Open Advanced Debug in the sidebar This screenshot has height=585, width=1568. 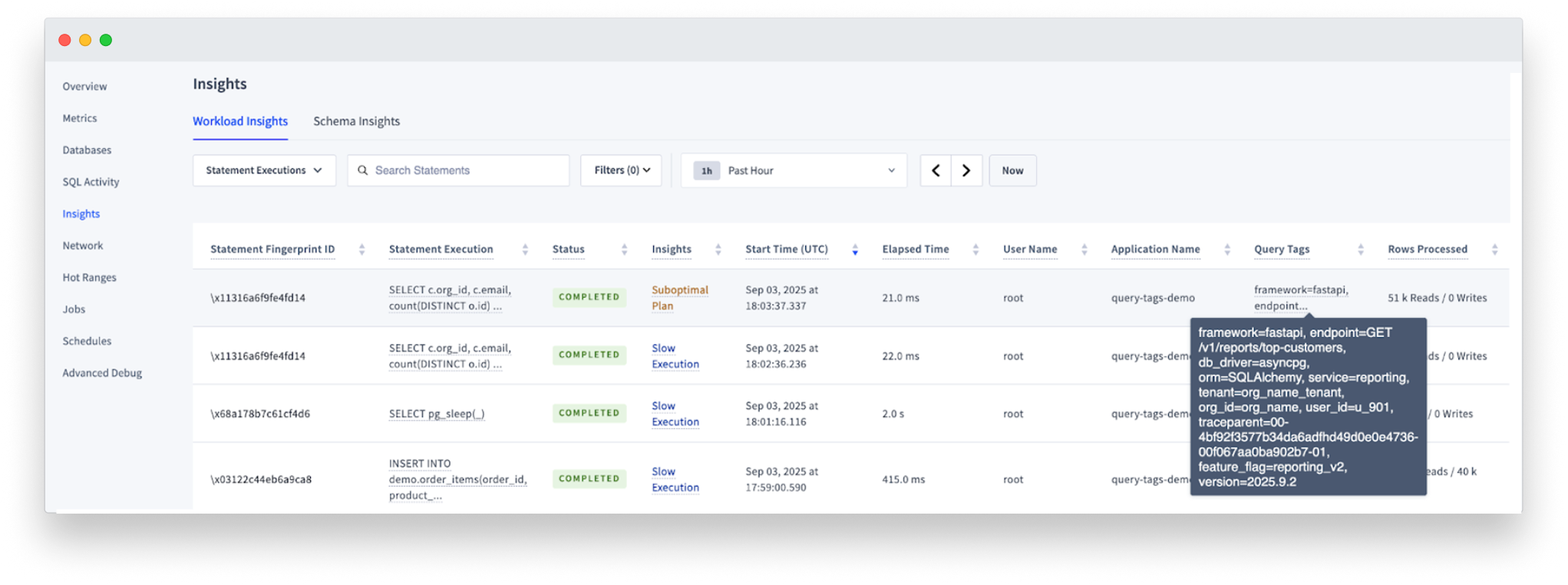(102, 373)
